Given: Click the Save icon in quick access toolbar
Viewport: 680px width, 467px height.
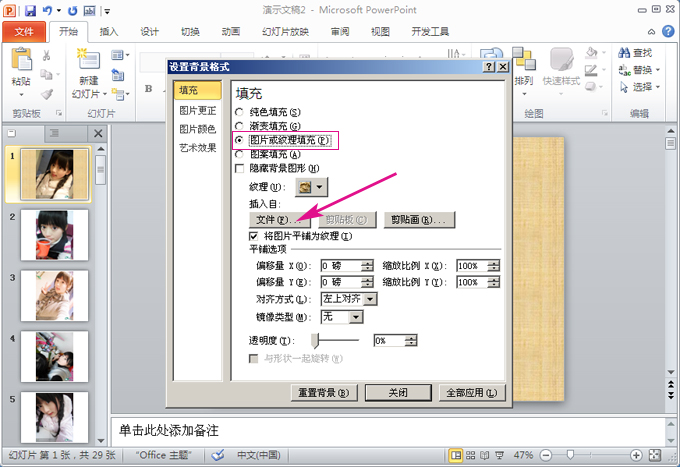Looking at the screenshot, I should 30,11.
